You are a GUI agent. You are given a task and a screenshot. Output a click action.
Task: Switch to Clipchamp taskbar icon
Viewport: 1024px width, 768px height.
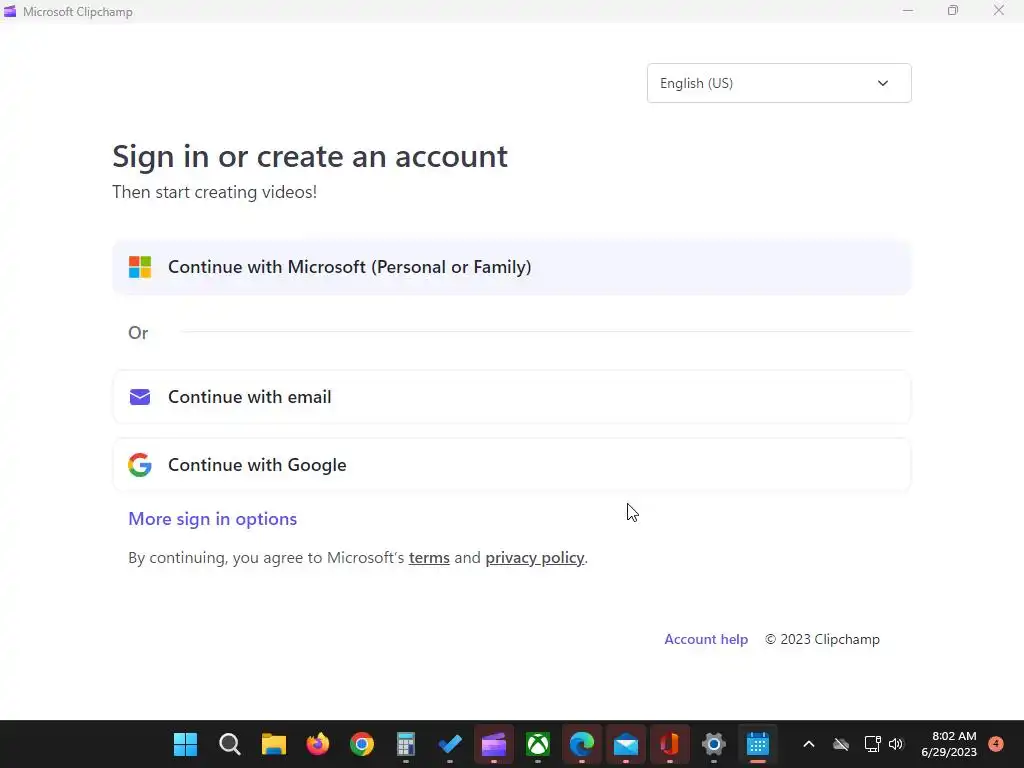494,744
